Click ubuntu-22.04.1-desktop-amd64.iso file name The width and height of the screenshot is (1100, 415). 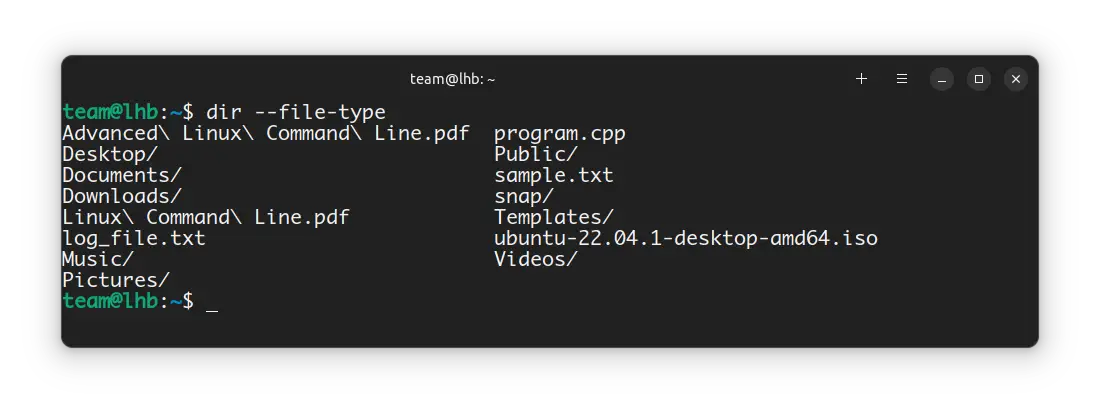[x=686, y=238]
